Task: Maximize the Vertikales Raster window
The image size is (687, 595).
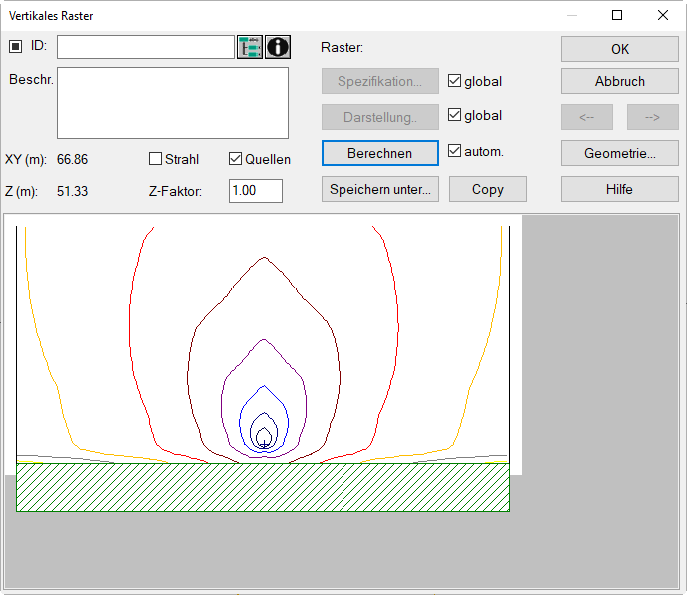Action: (x=617, y=15)
